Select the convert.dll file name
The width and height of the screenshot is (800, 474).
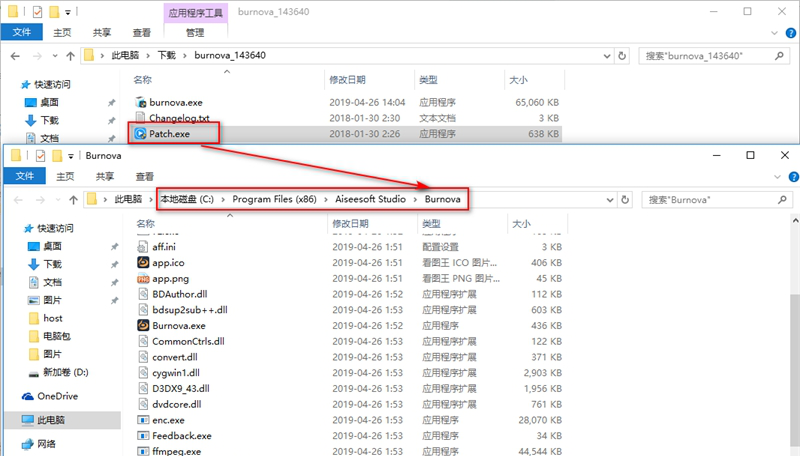(x=175, y=357)
